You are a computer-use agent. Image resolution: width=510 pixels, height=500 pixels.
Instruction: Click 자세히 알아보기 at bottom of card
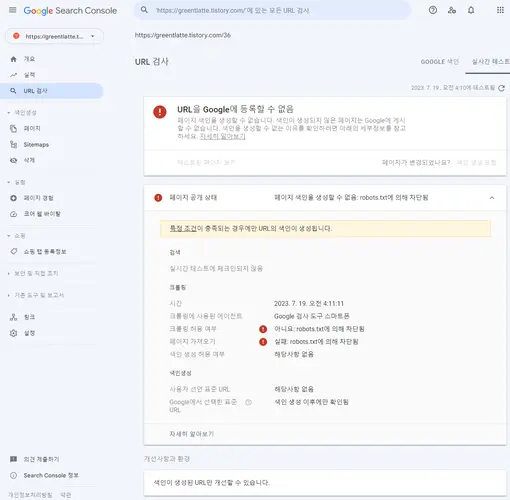point(192,434)
